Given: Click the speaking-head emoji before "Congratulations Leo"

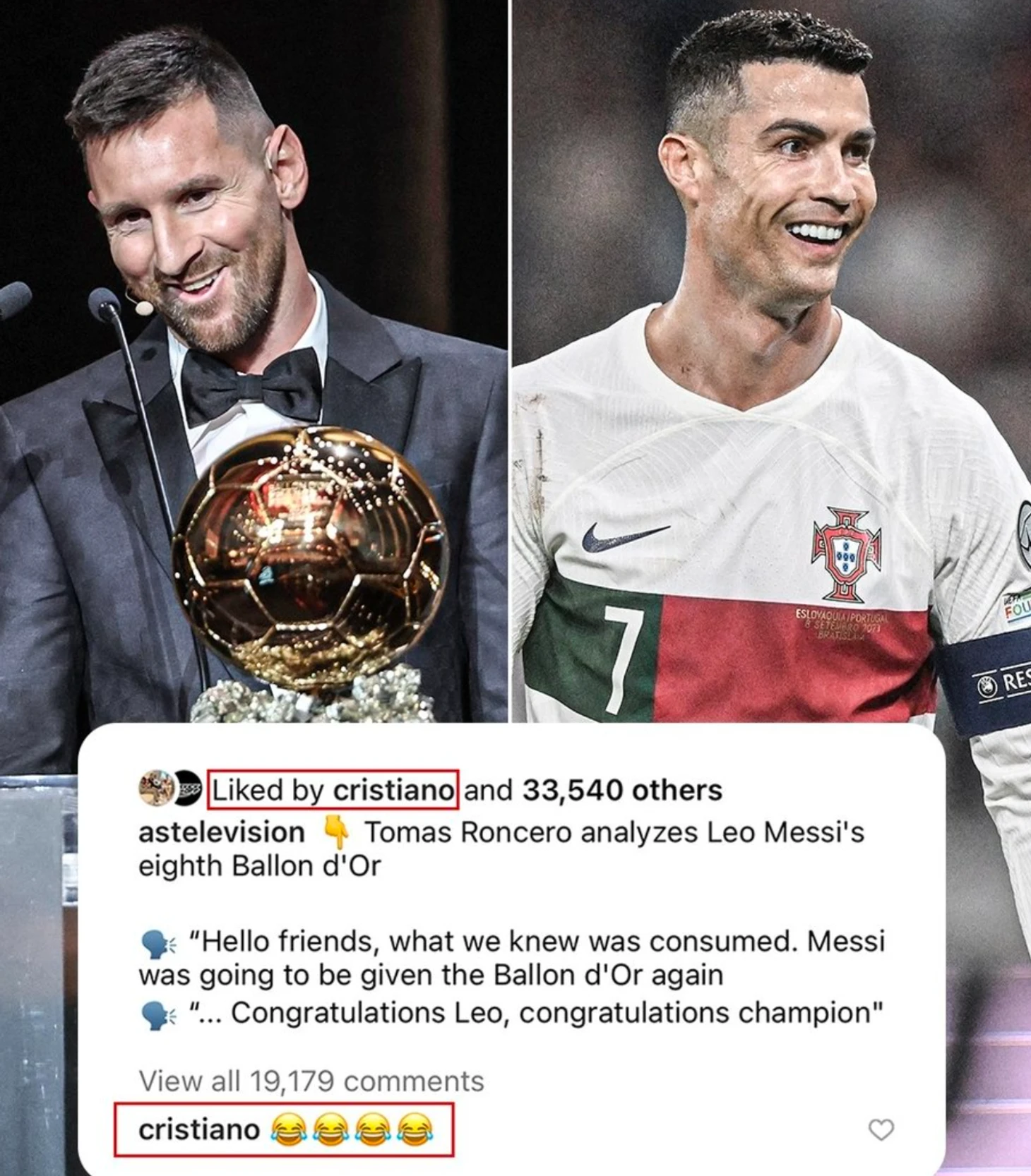Looking at the screenshot, I should pos(157,1015).
